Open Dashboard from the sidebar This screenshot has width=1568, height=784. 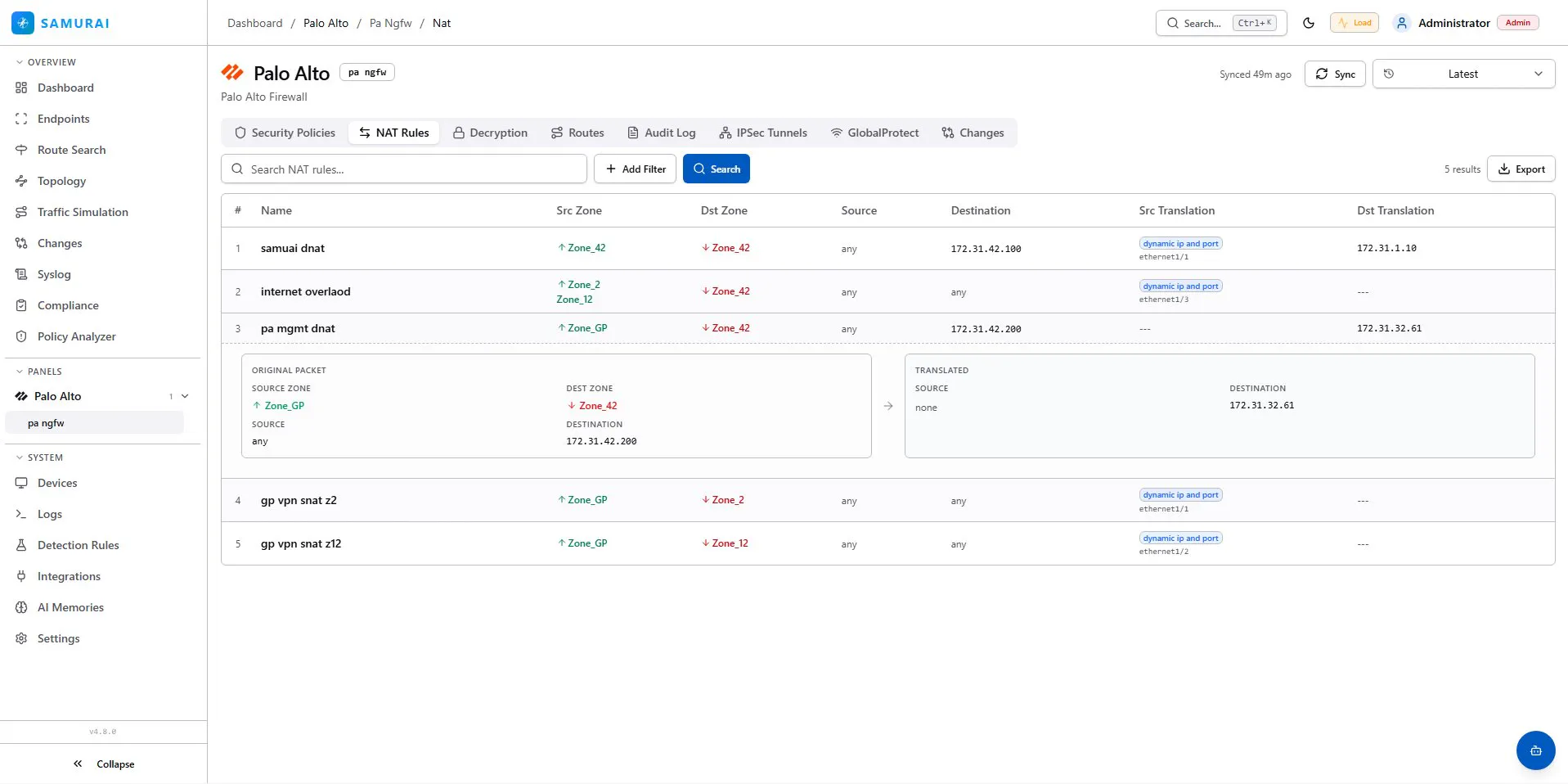pyautogui.click(x=65, y=88)
